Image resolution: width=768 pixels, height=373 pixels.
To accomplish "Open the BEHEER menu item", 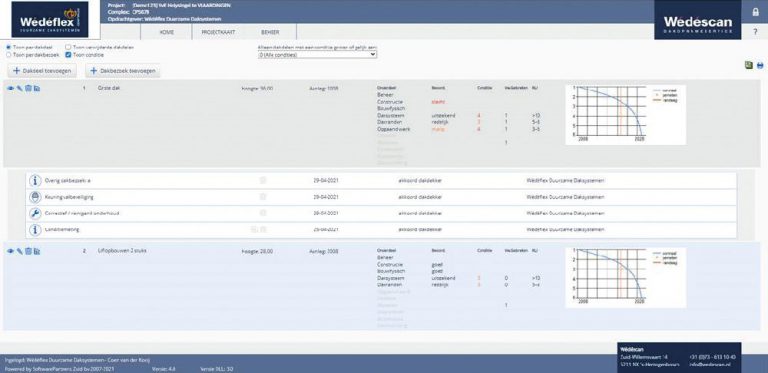I will (270, 32).
